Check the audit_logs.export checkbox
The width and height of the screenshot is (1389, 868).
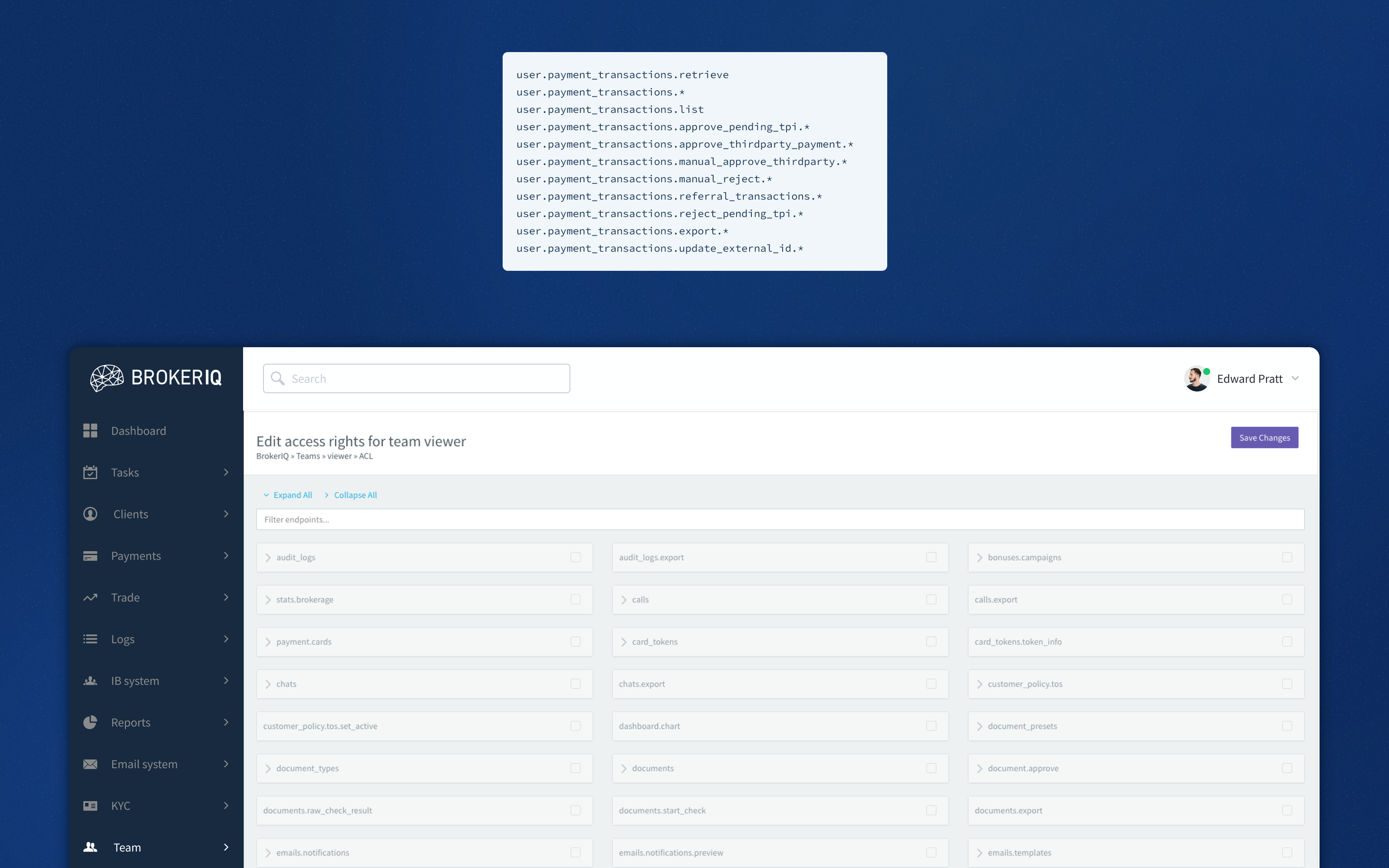[931, 557]
